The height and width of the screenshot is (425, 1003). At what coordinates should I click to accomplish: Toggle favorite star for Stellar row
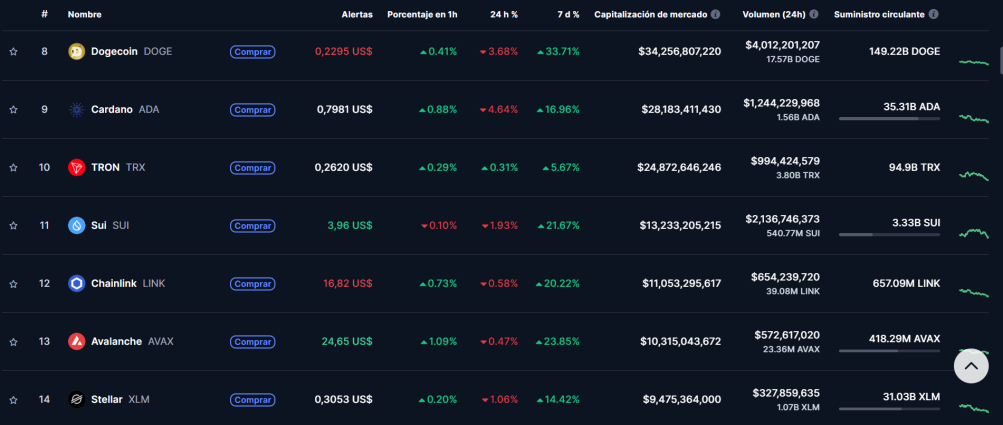13,399
